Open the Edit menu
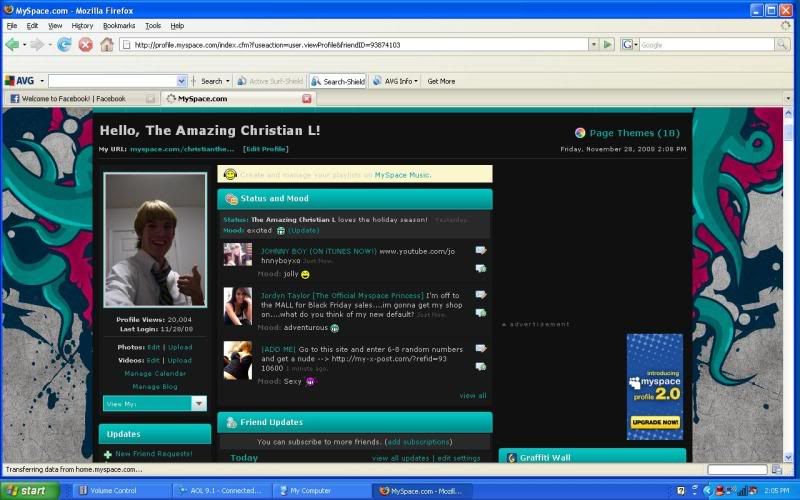The image size is (800, 500). pyautogui.click(x=32, y=26)
